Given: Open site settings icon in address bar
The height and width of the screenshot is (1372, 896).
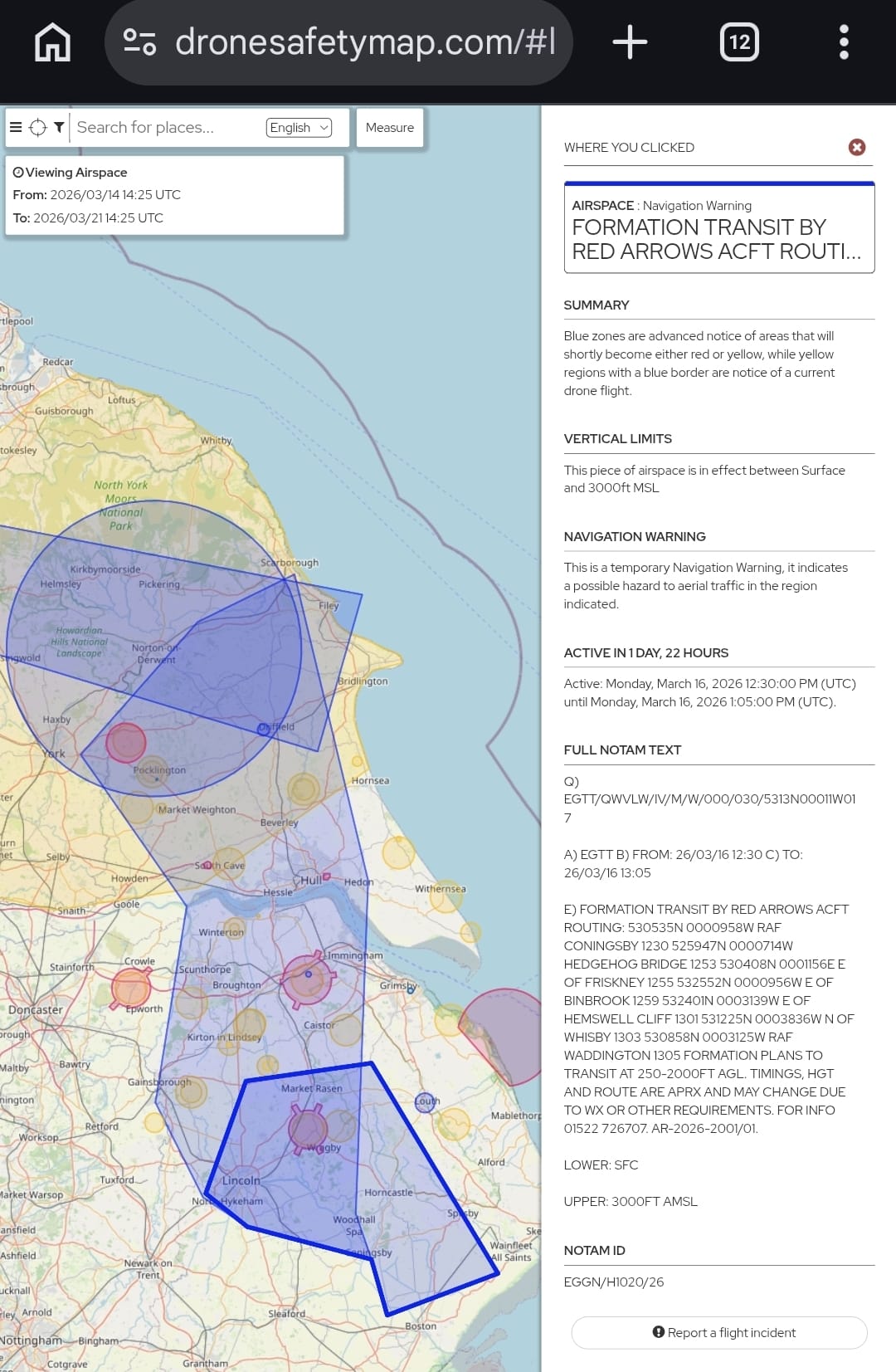Looking at the screenshot, I should (139, 42).
